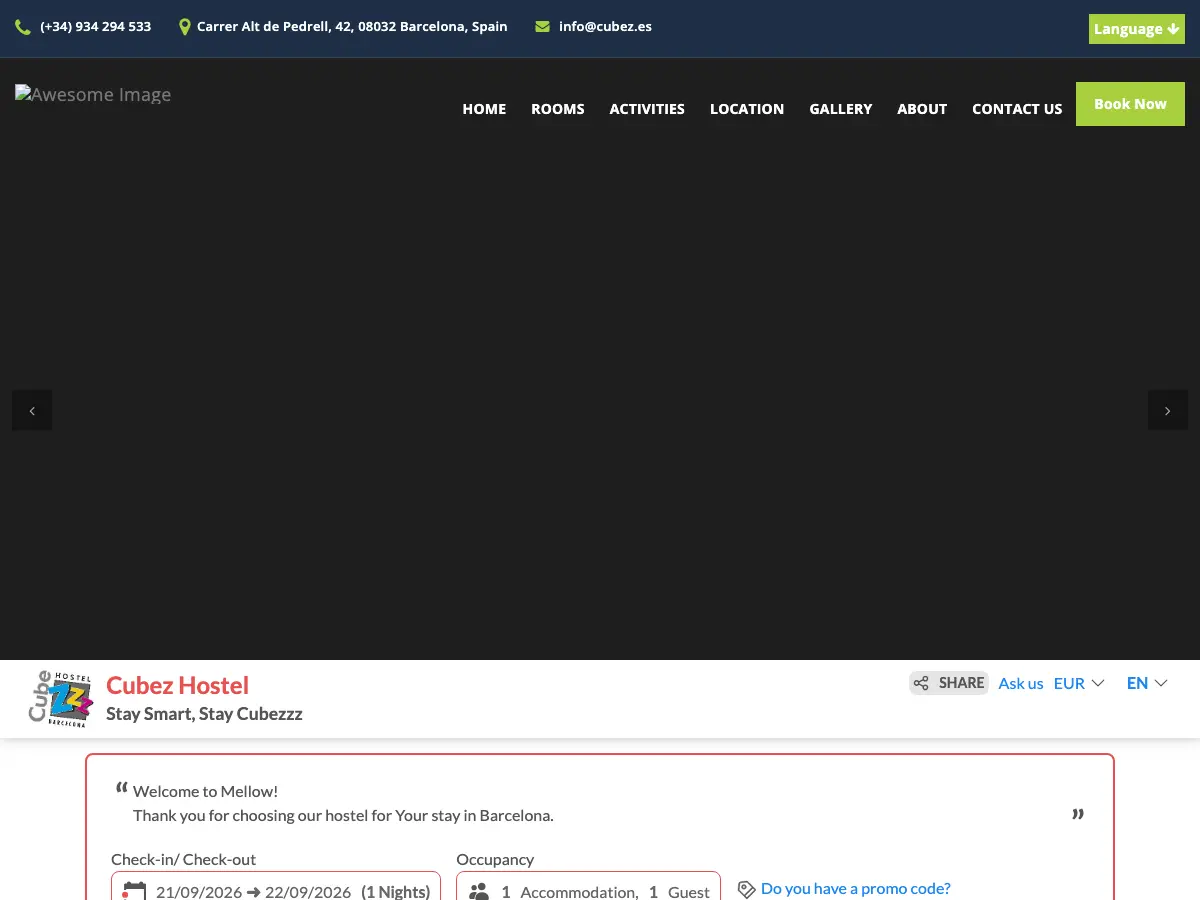
Task: Click the green Book Now button
Action: (x=1130, y=104)
